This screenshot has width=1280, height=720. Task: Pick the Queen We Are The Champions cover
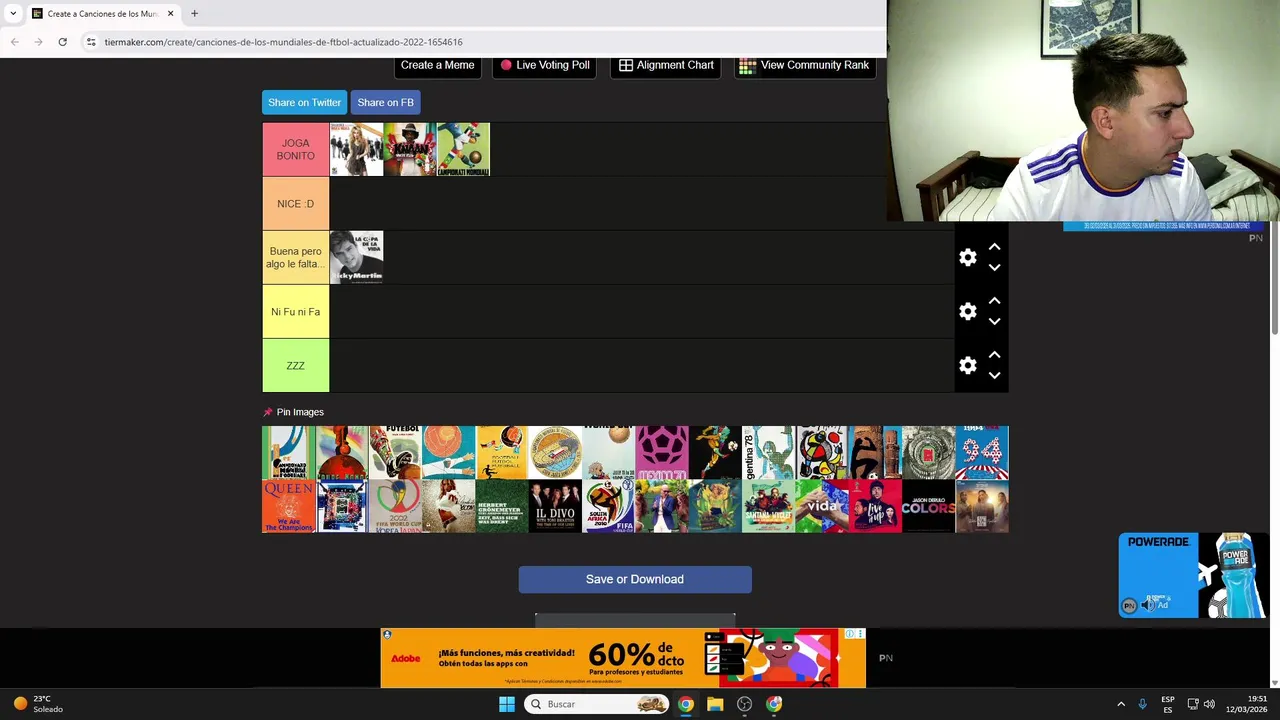click(x=288, y=506)
